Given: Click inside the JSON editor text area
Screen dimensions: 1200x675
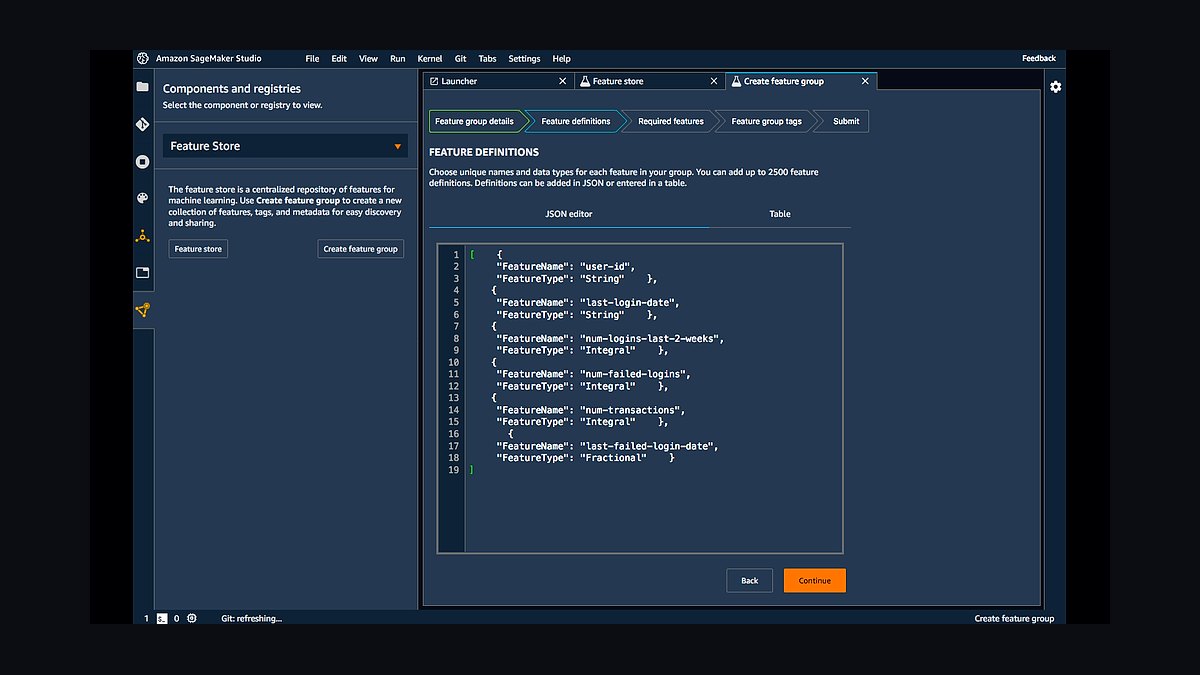Looking at the screenshot, I should coord(653,398).
